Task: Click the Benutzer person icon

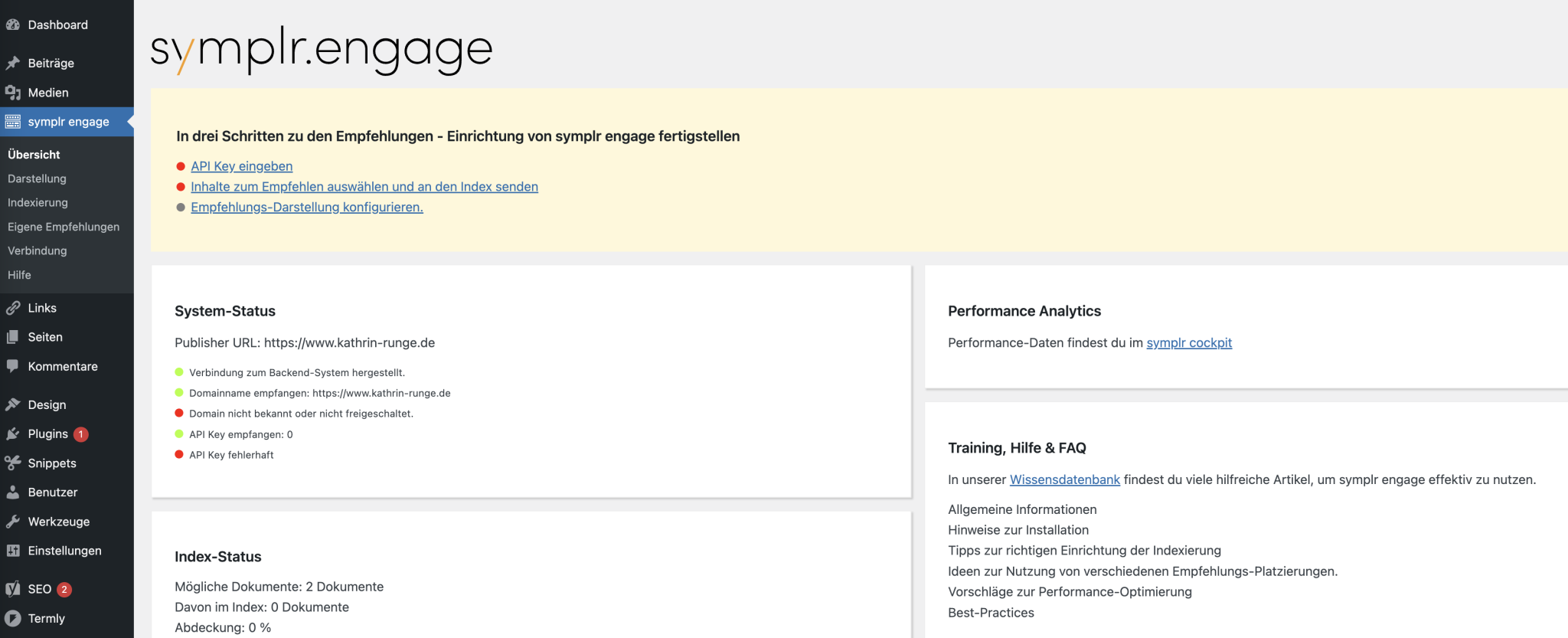Action: (x=12, y=492)
